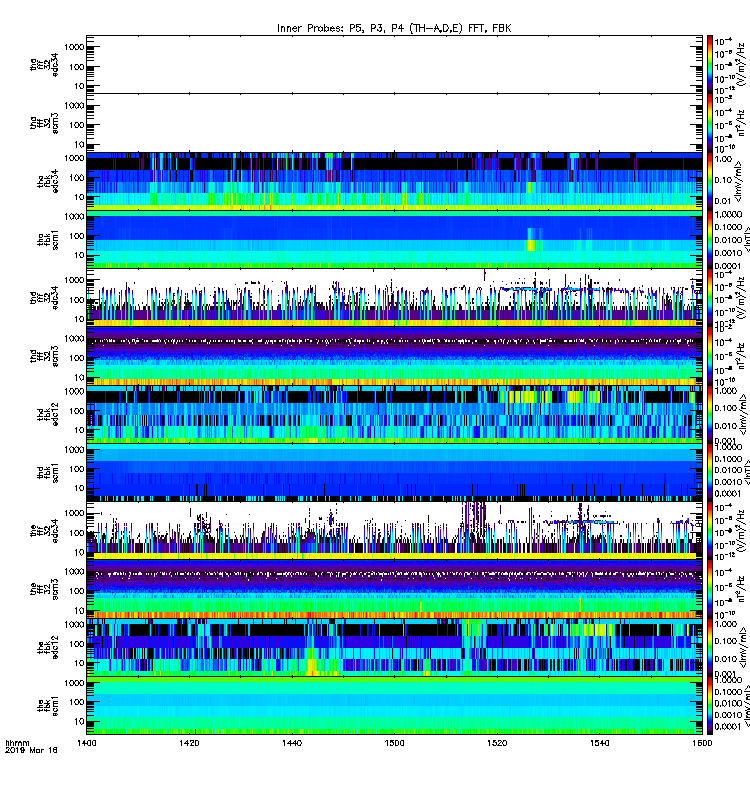Screen dimensions: 750x800
Task: Click the 'thd fbk scm1' panel label
Action: coord(48,473)
